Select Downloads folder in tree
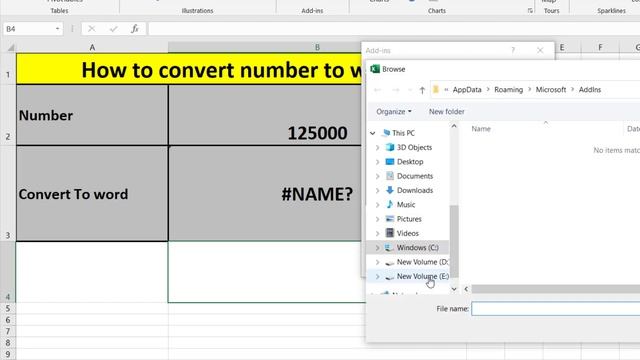The width and height of the screenshot is (640, 360). pos(415,190)
